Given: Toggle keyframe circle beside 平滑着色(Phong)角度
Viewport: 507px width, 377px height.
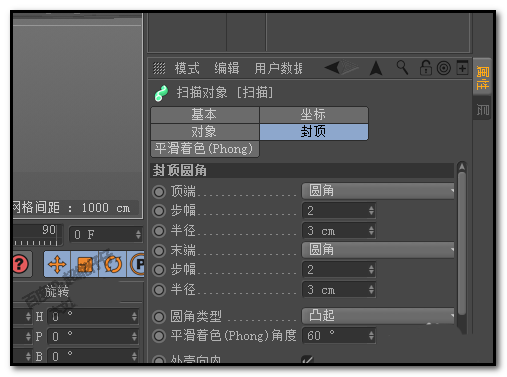Looking at the screenshot, I should 159,336.
